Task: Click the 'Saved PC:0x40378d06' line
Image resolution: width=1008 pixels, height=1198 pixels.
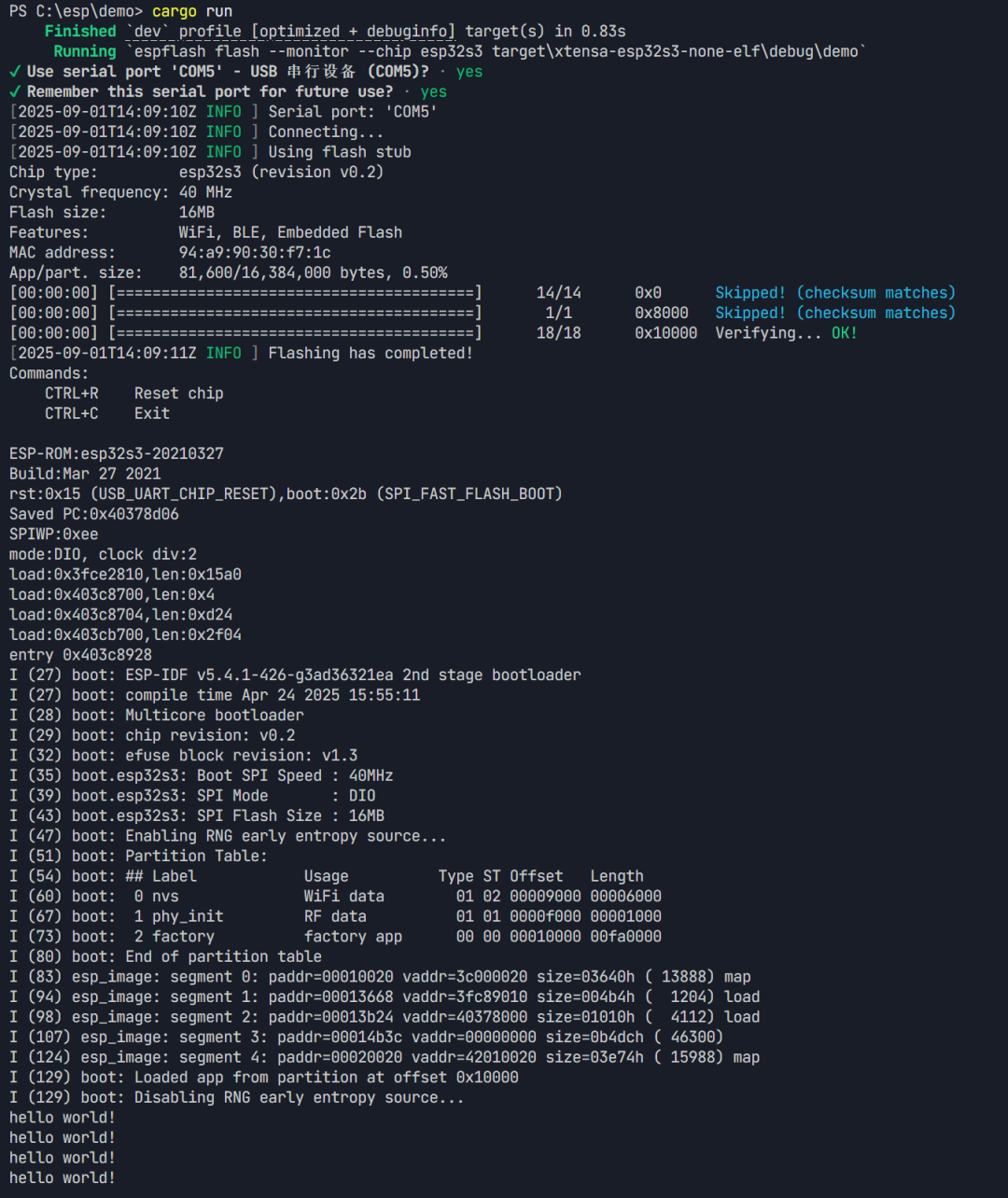Action: click(x=94, y=514)
